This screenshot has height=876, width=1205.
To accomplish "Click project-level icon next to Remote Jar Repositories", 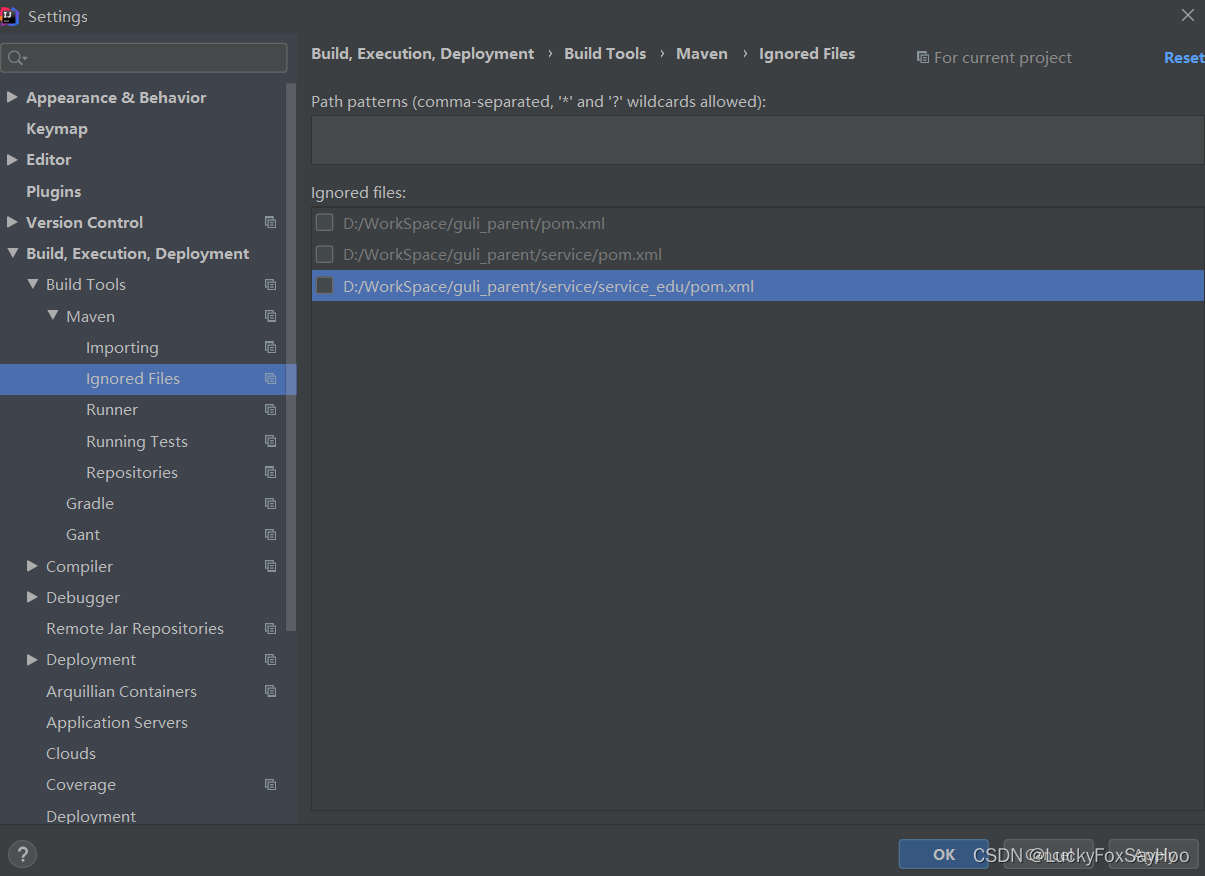I will 270,629.
